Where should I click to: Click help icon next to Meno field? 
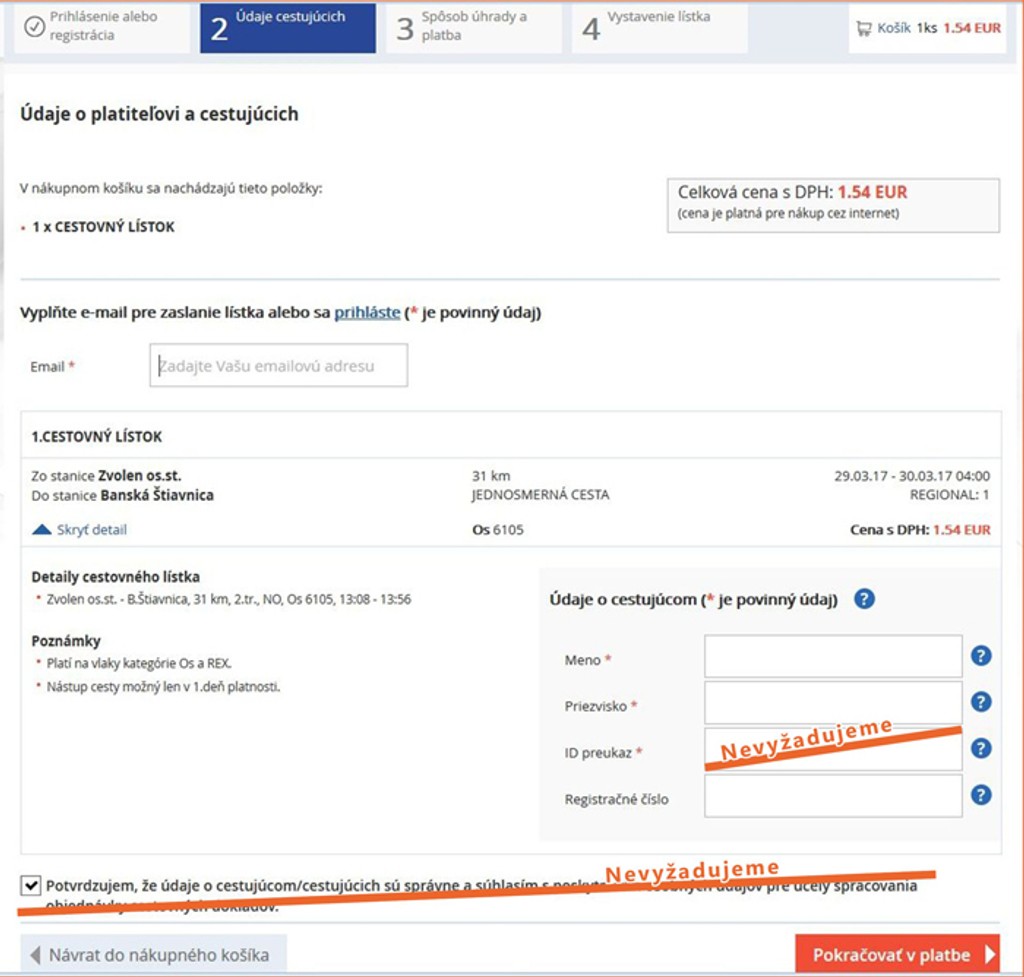pos(981,656)
